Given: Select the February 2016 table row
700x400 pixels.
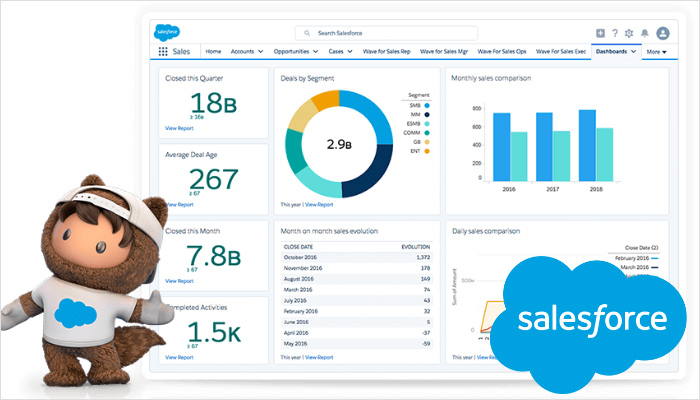Looking at the screenshot, I should tap(357, 311).
